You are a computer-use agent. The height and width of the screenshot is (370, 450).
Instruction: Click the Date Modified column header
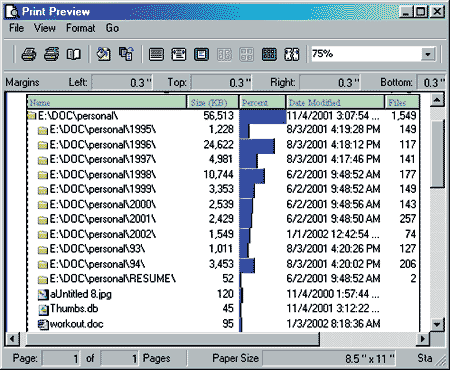[x=335, y=102]
